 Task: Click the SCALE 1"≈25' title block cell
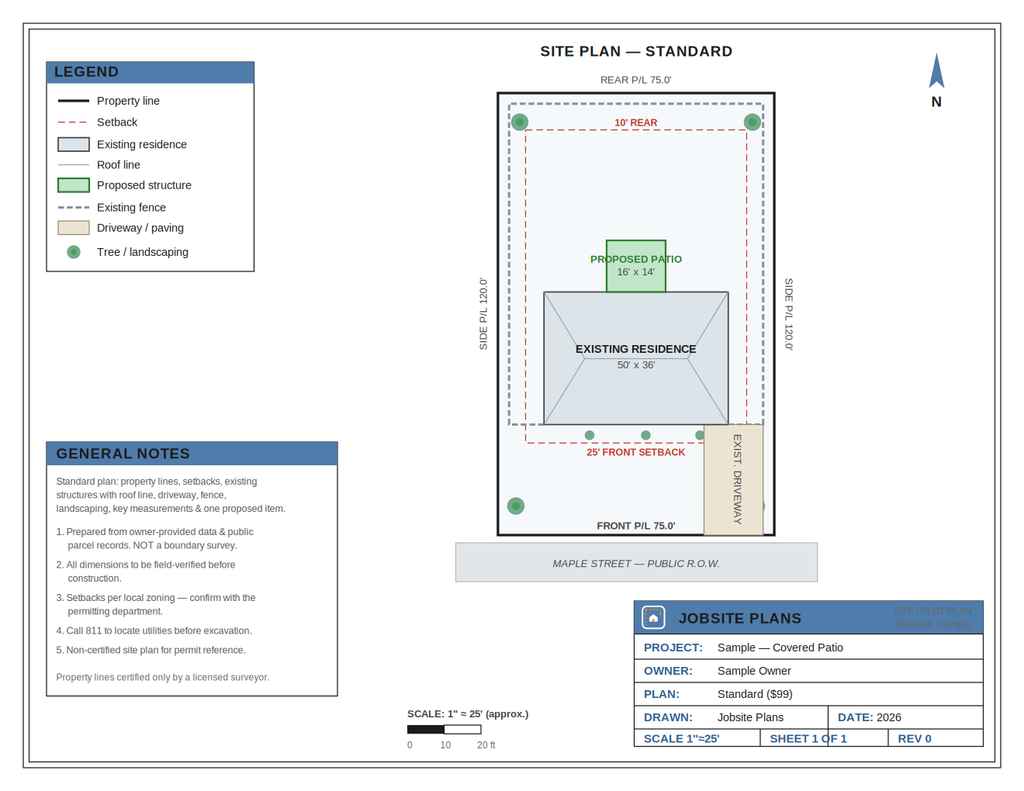[x=697, y=738]
